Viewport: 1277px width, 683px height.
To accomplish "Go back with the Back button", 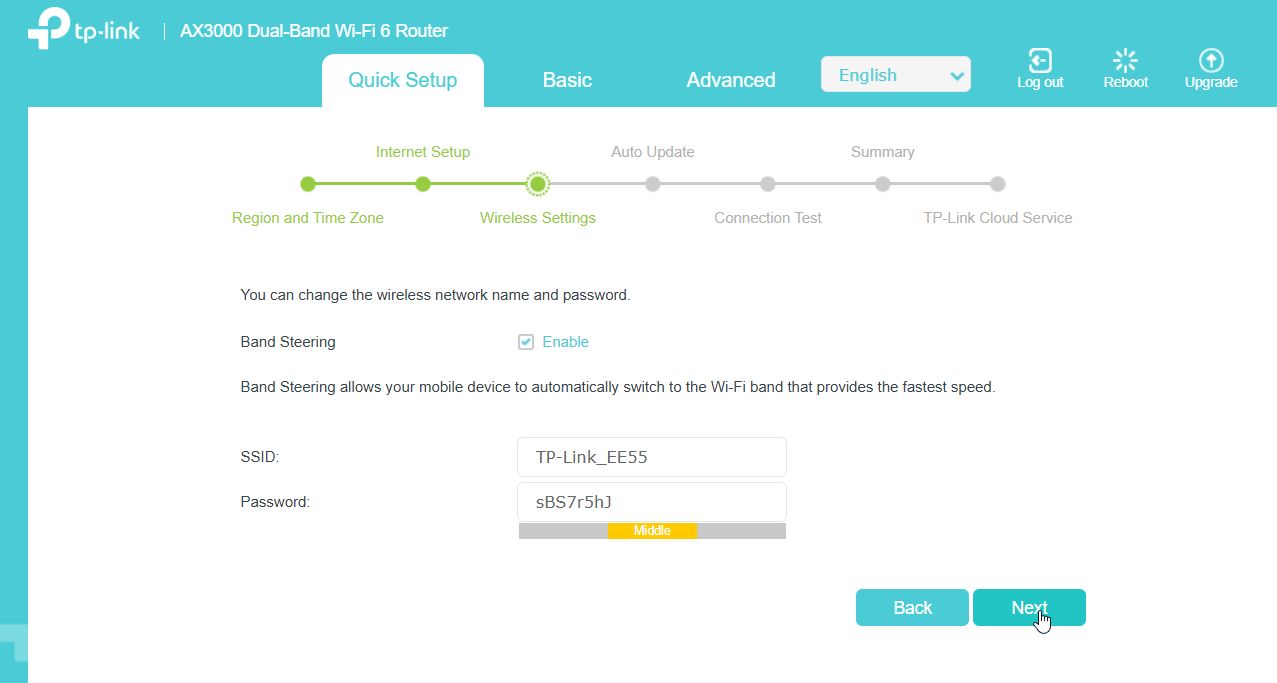I will point(912,608).
